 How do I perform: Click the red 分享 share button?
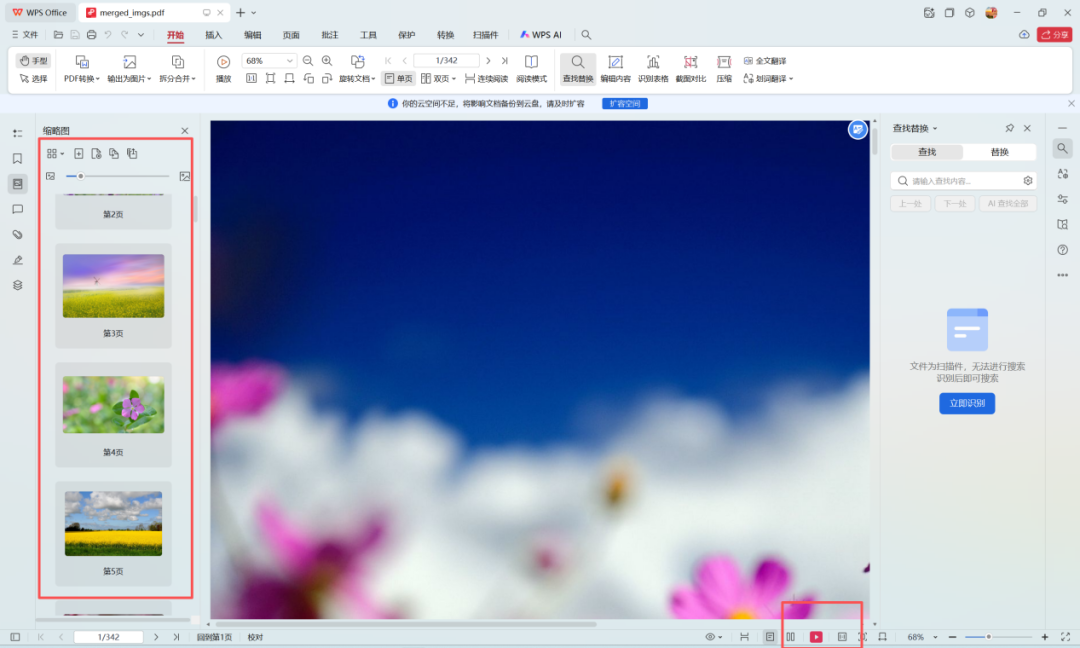tap(1055, 34)
